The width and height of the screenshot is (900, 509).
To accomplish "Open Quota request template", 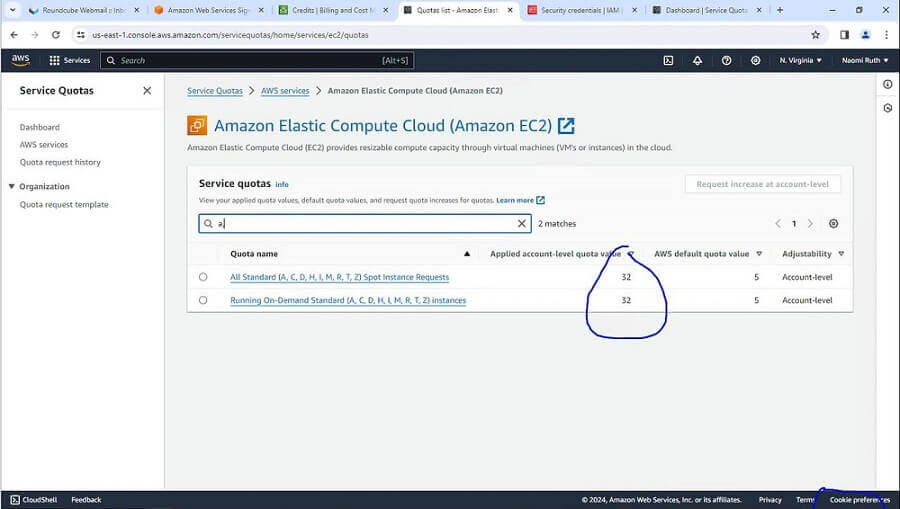I will pyautogui.click(x=64, y=204).
